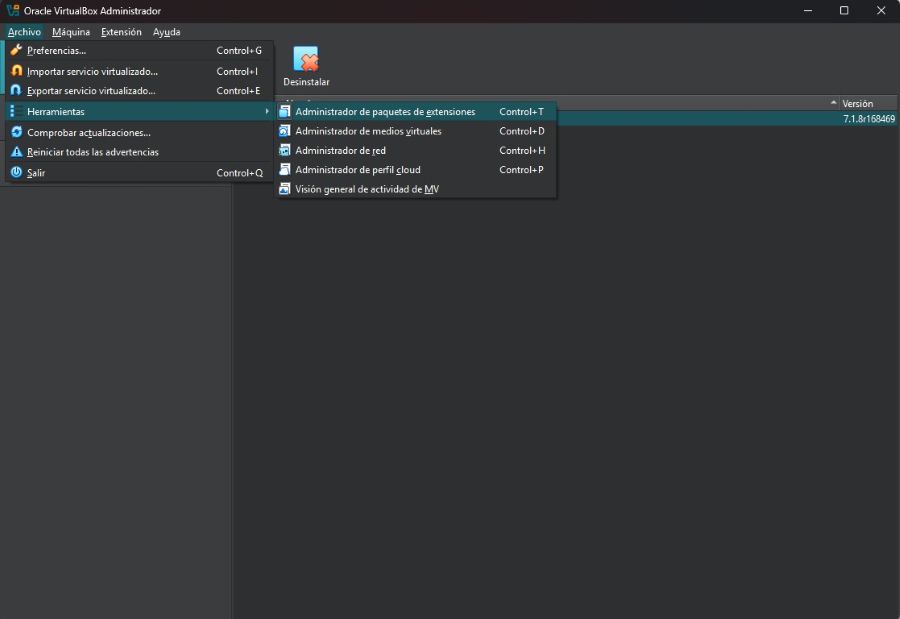This screenshot has height=619, width=900.
Task: Open Administrador de red entry
Action: click(416, 150)
